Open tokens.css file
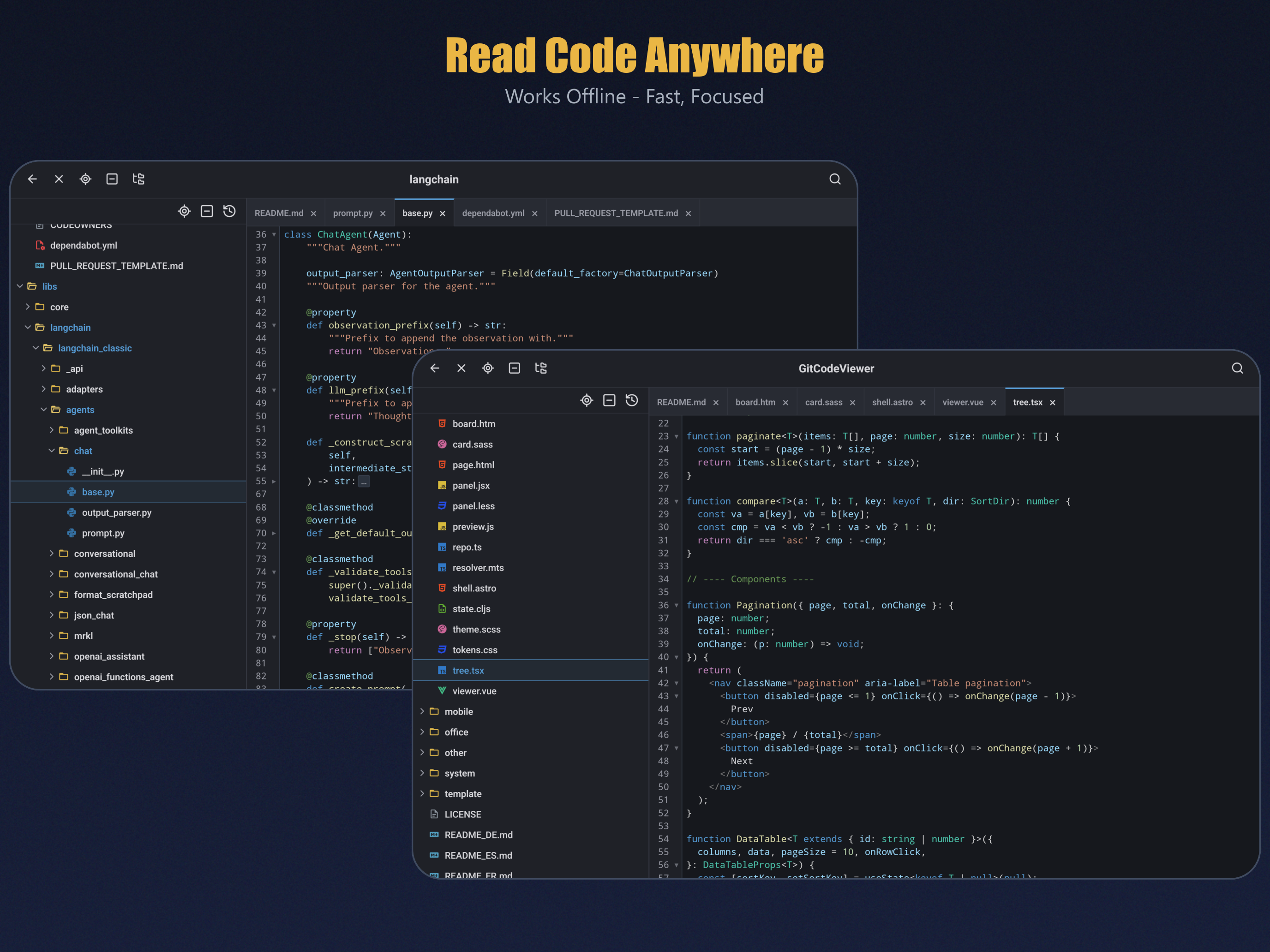 531,649
